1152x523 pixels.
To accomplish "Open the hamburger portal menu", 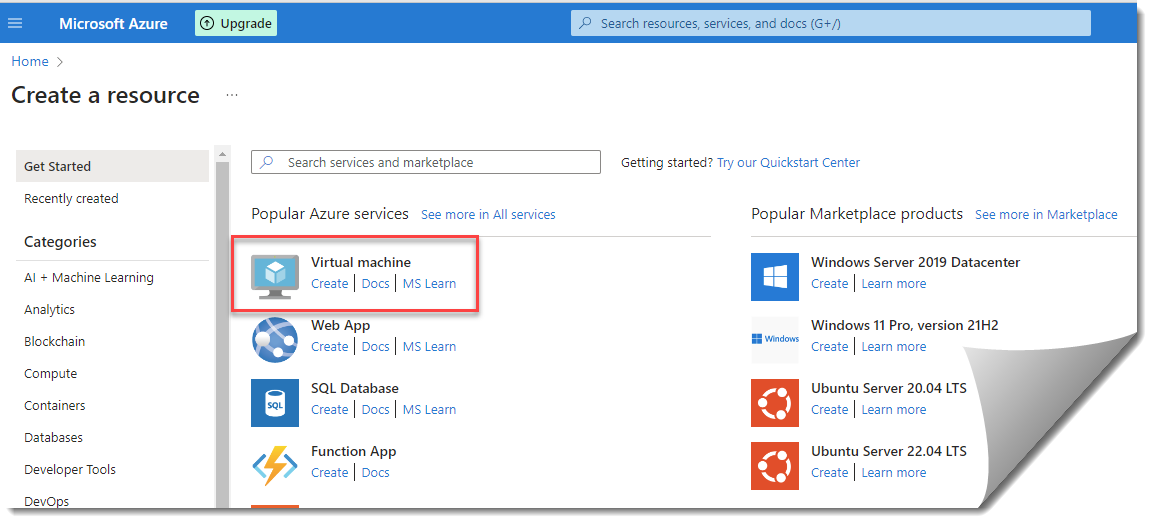I will (15, 24).
